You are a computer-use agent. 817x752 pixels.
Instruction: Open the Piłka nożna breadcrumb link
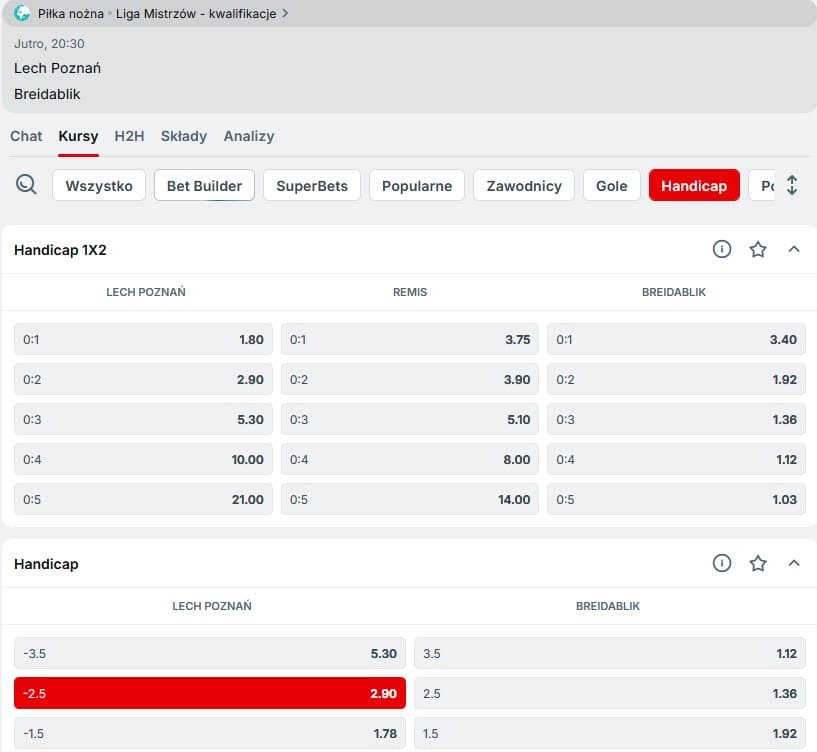click(71, 14)
